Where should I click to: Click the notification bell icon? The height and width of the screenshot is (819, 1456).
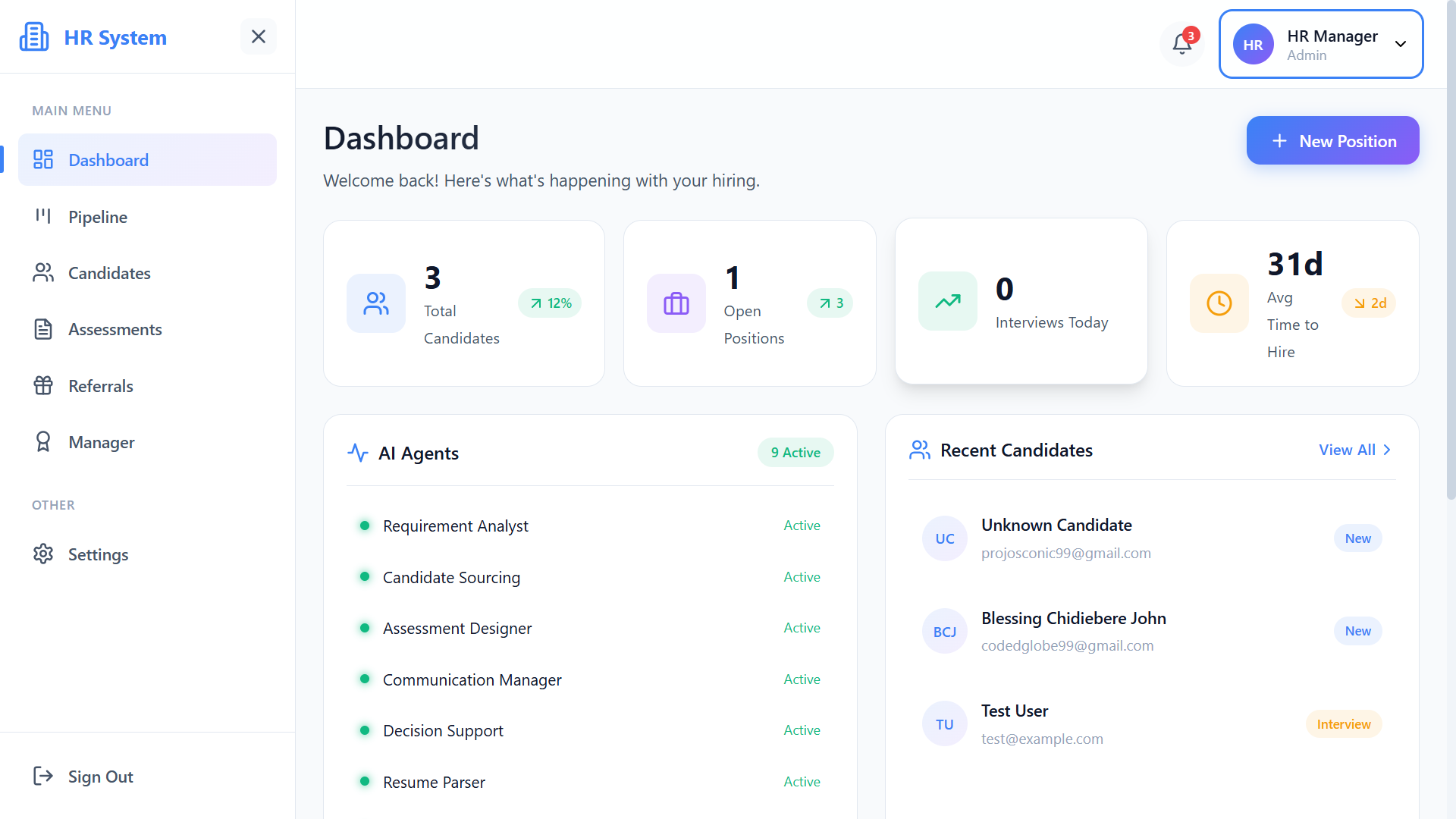click(1181, 43)
